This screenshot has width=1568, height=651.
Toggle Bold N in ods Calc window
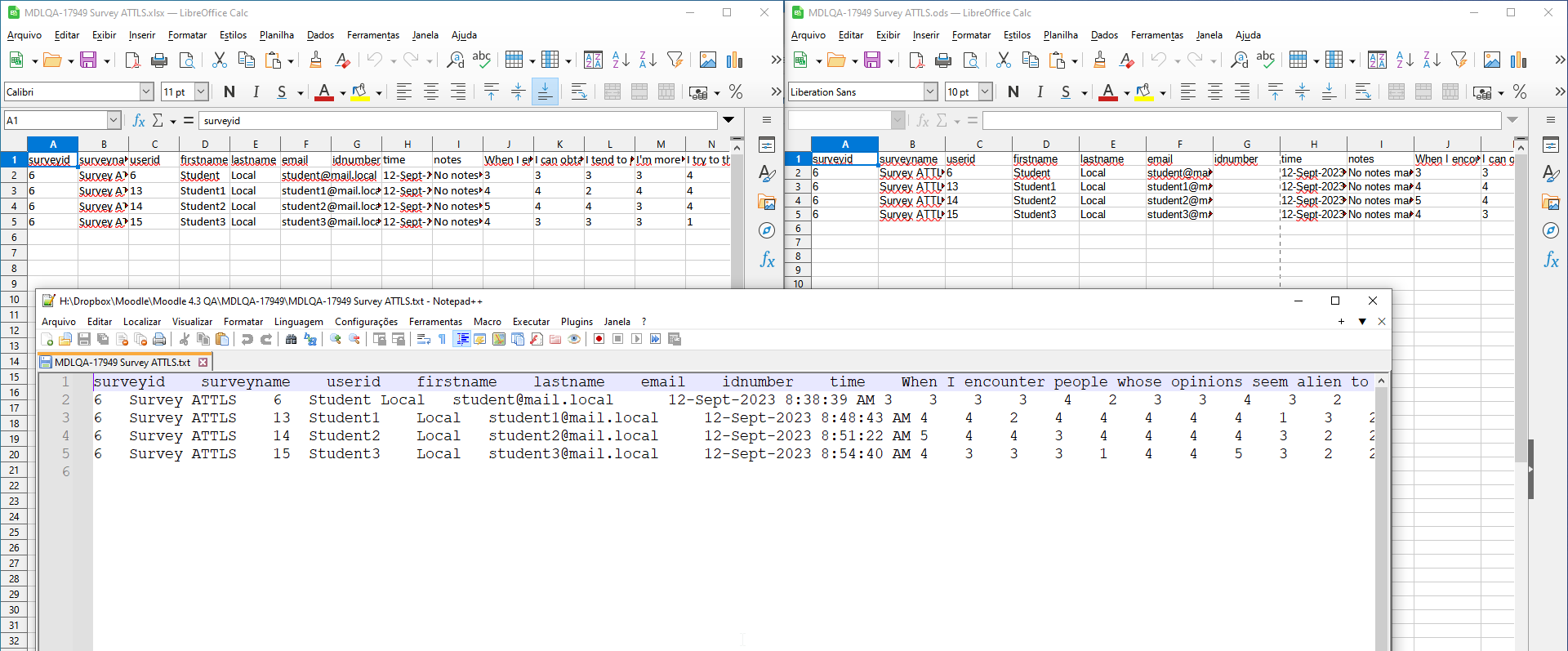coord(1013,91)
